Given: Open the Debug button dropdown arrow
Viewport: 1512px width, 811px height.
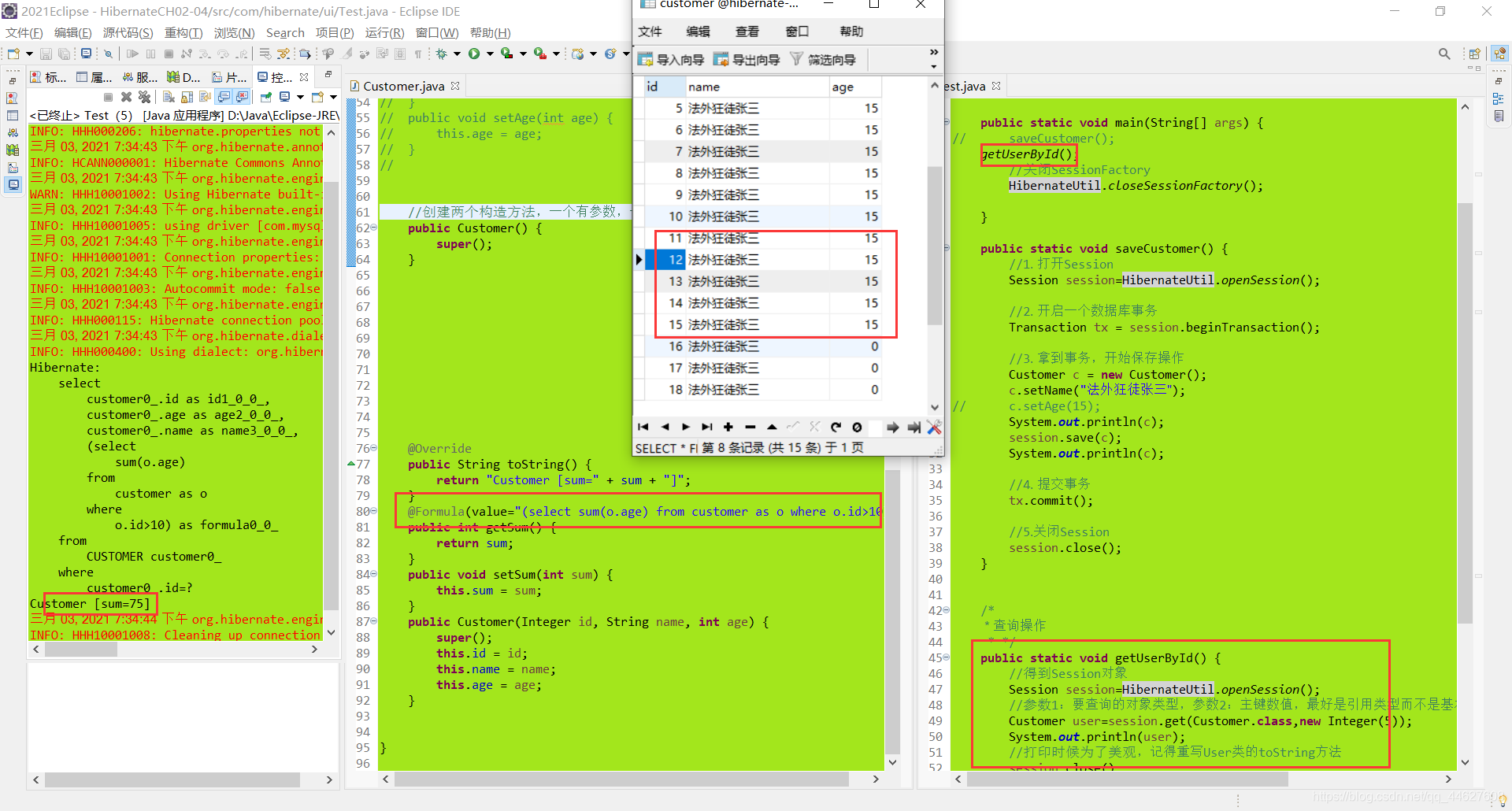Looking at the screenshot, I should pos(458,54).
